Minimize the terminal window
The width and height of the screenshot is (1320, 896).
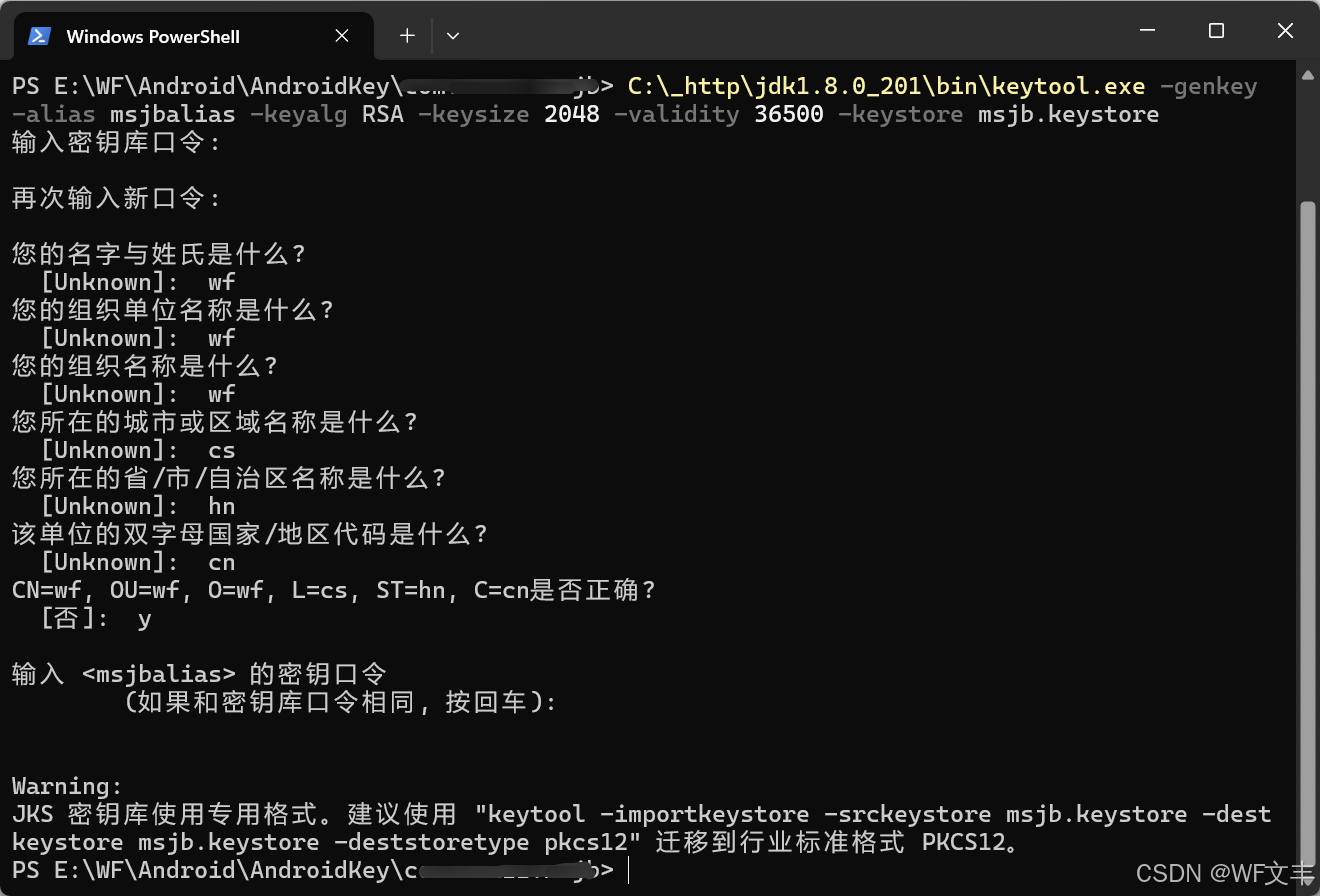click(1147, 31)
